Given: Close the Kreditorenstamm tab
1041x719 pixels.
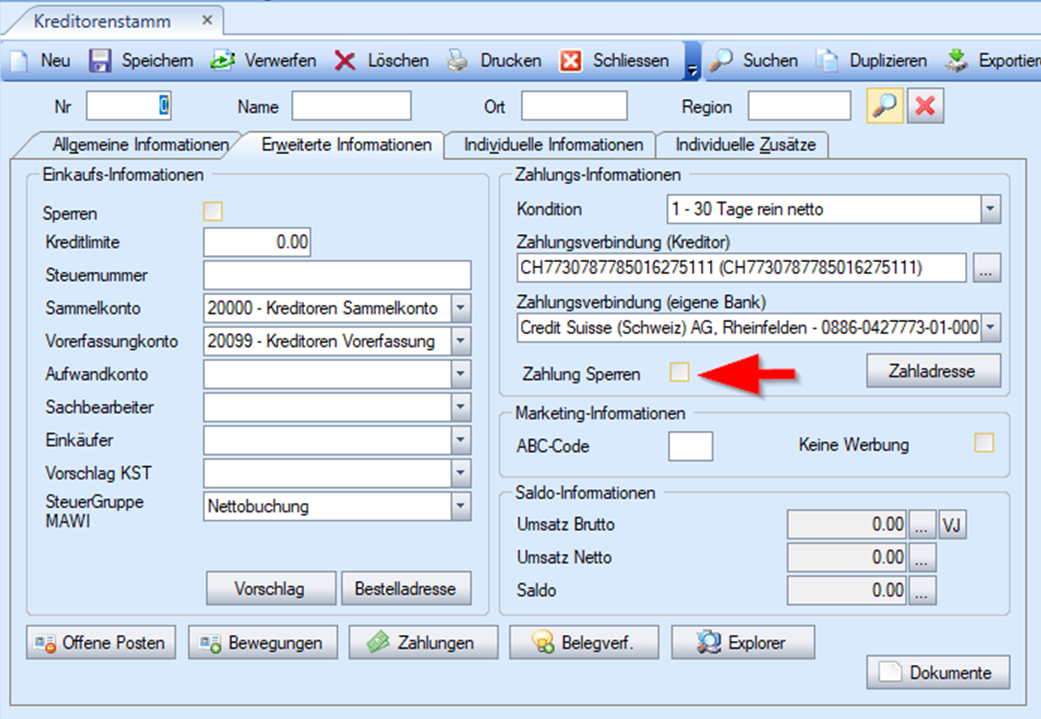Looking at the screenshot, I should 207,21.
